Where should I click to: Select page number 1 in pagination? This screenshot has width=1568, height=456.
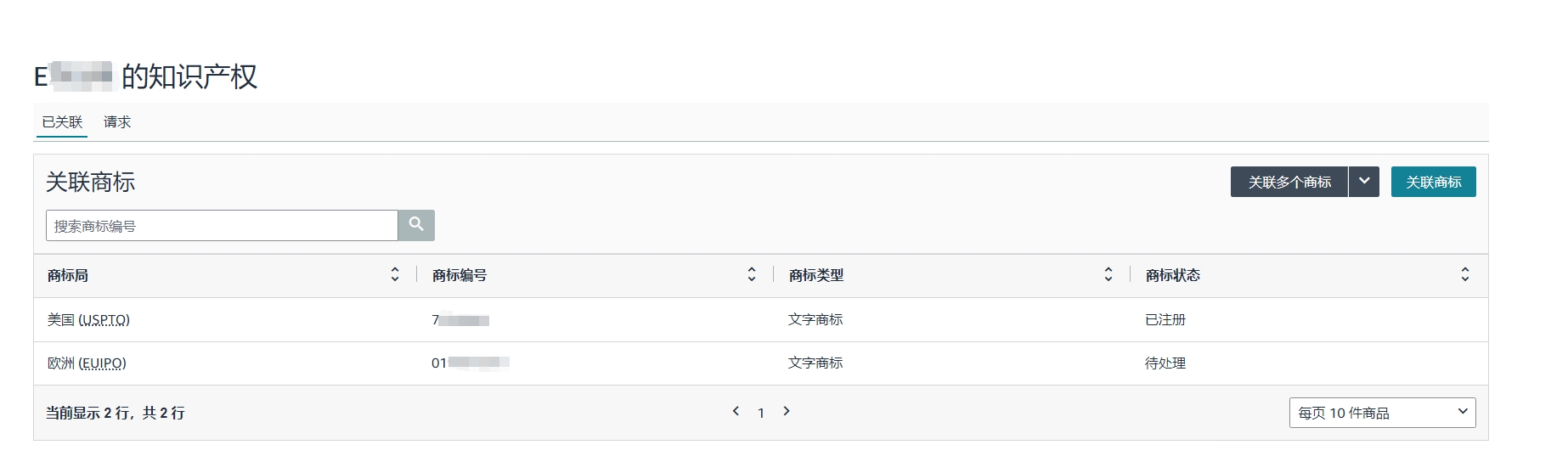click(x=761, y=413)
